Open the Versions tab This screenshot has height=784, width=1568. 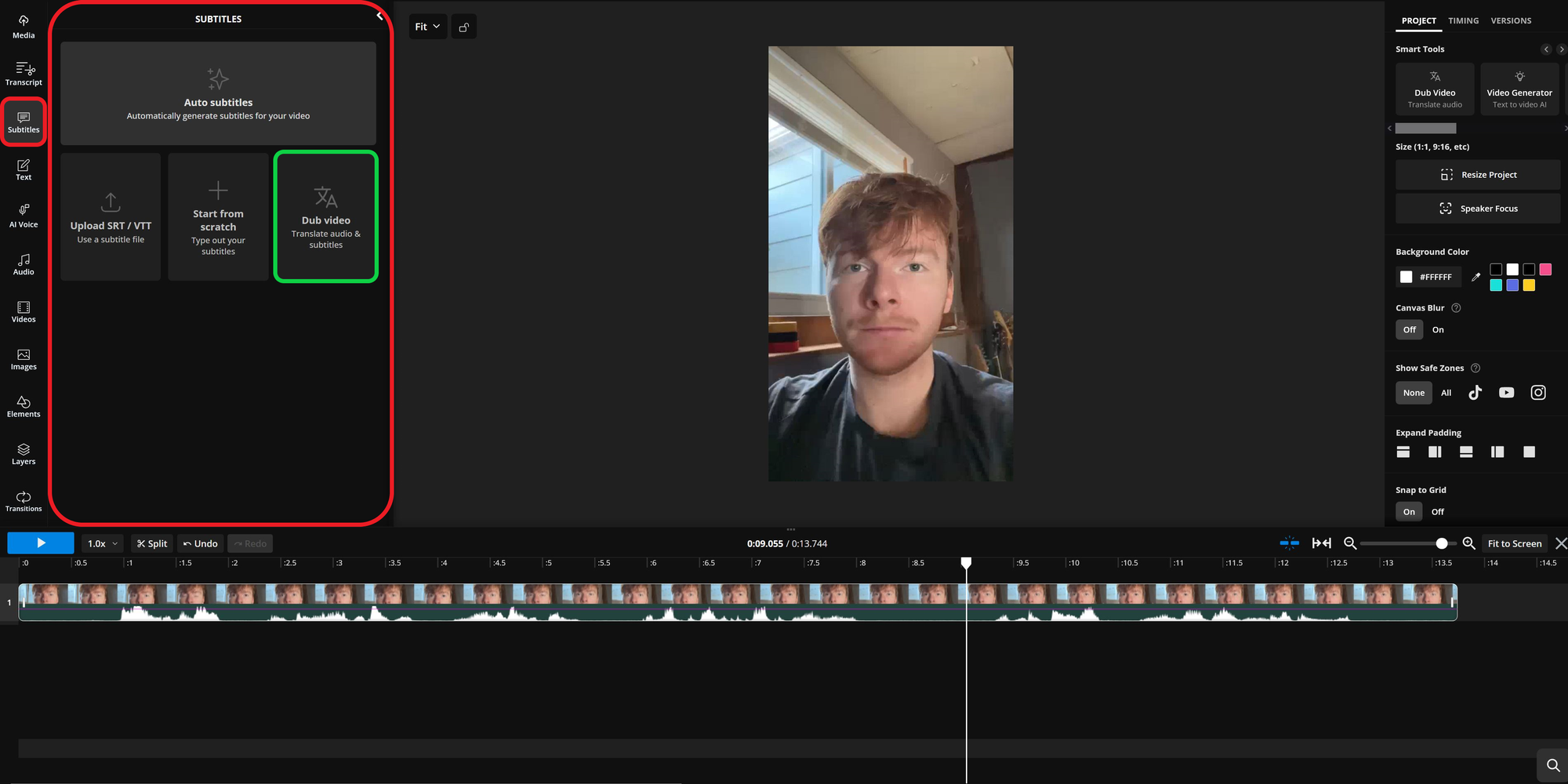click(1511, 20)
